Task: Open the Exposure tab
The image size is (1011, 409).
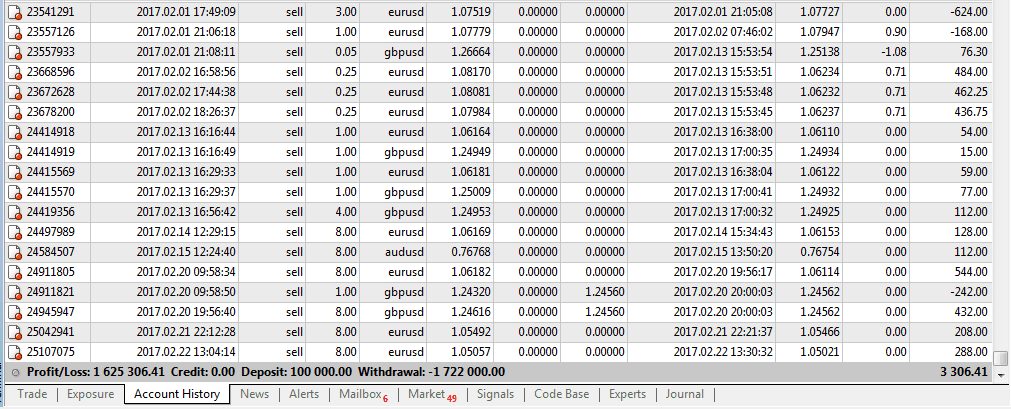Action: 90,394
